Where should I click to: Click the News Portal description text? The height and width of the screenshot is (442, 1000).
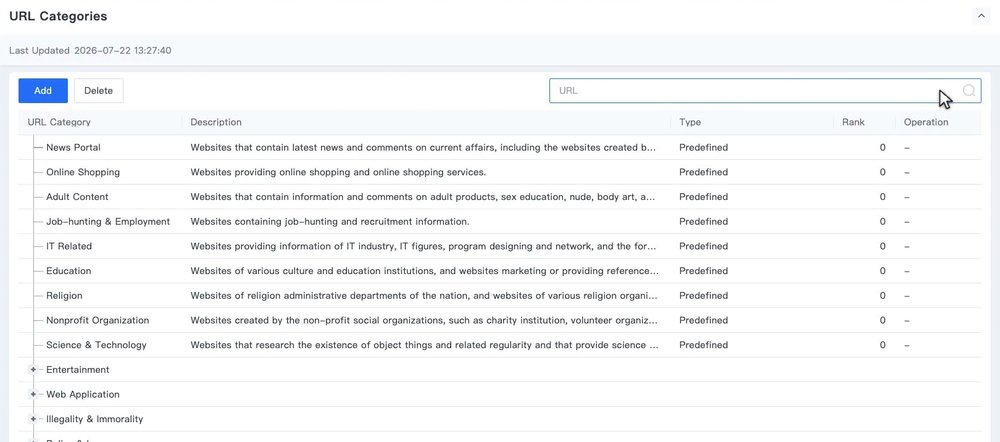(423, 147)
